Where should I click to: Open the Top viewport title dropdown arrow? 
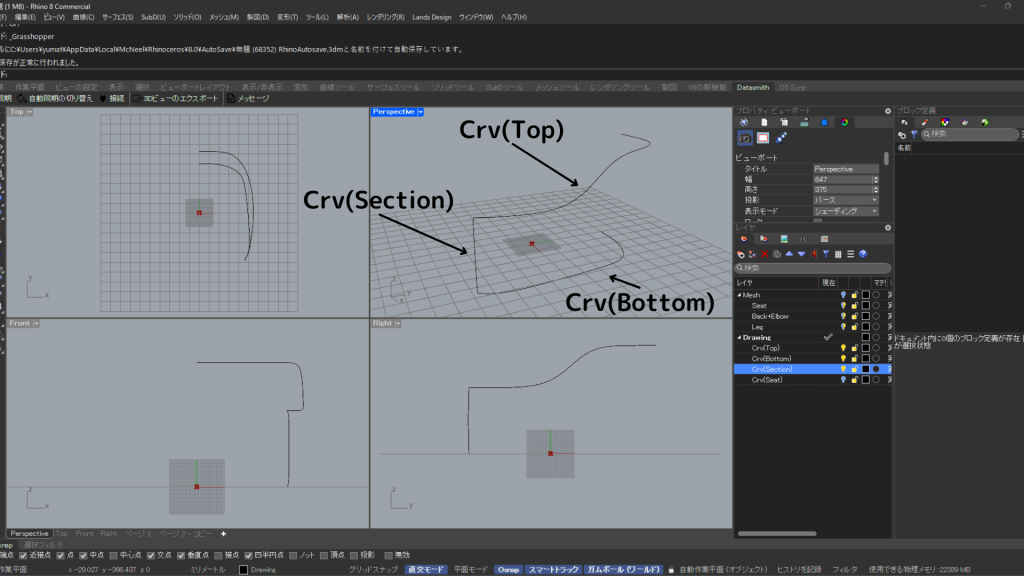[x=31, y=112]
